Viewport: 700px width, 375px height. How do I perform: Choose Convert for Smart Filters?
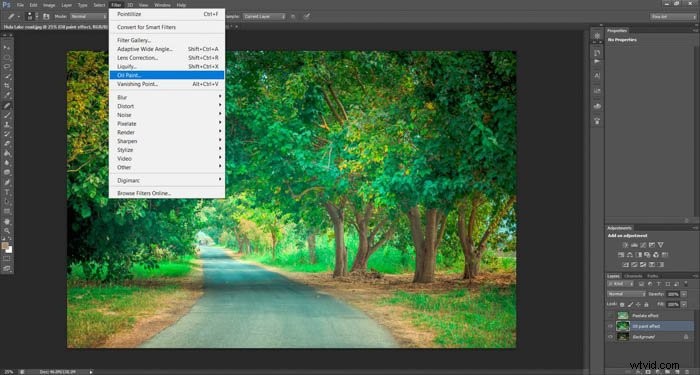(167, 27)
